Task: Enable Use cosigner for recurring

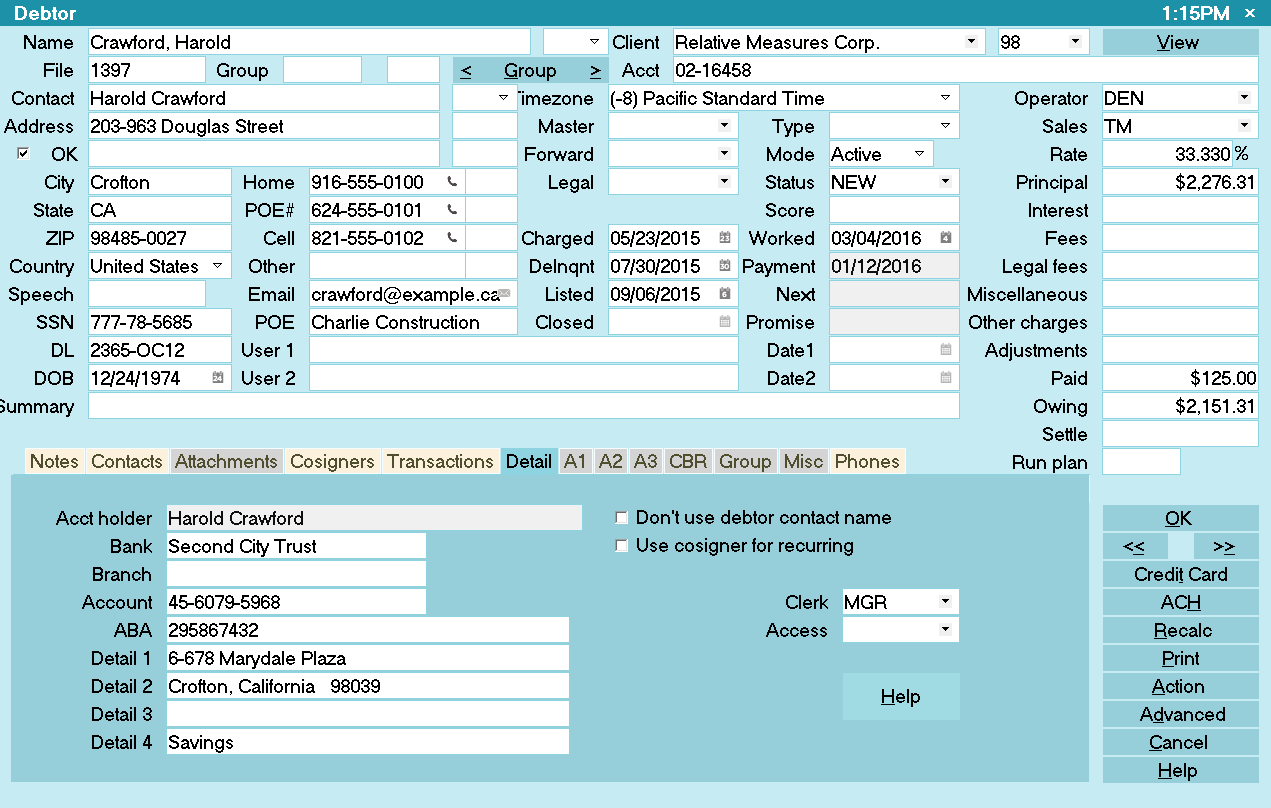Action: (622, 546)
